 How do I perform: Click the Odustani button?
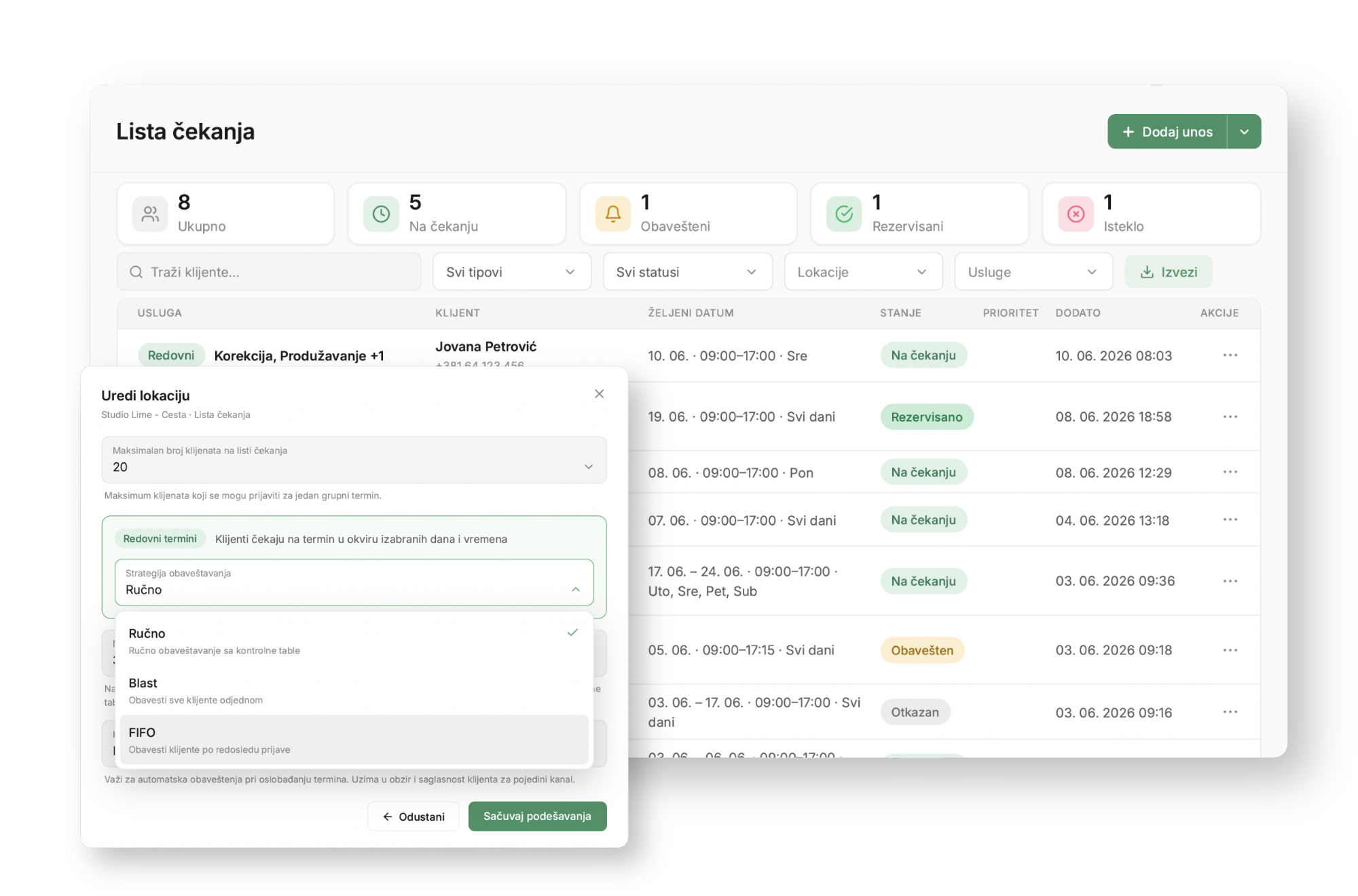click(414, 816)
